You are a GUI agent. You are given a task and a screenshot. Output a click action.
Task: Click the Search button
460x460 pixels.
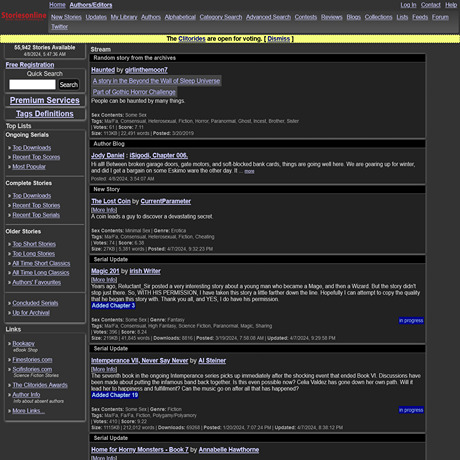coord(69,85)
